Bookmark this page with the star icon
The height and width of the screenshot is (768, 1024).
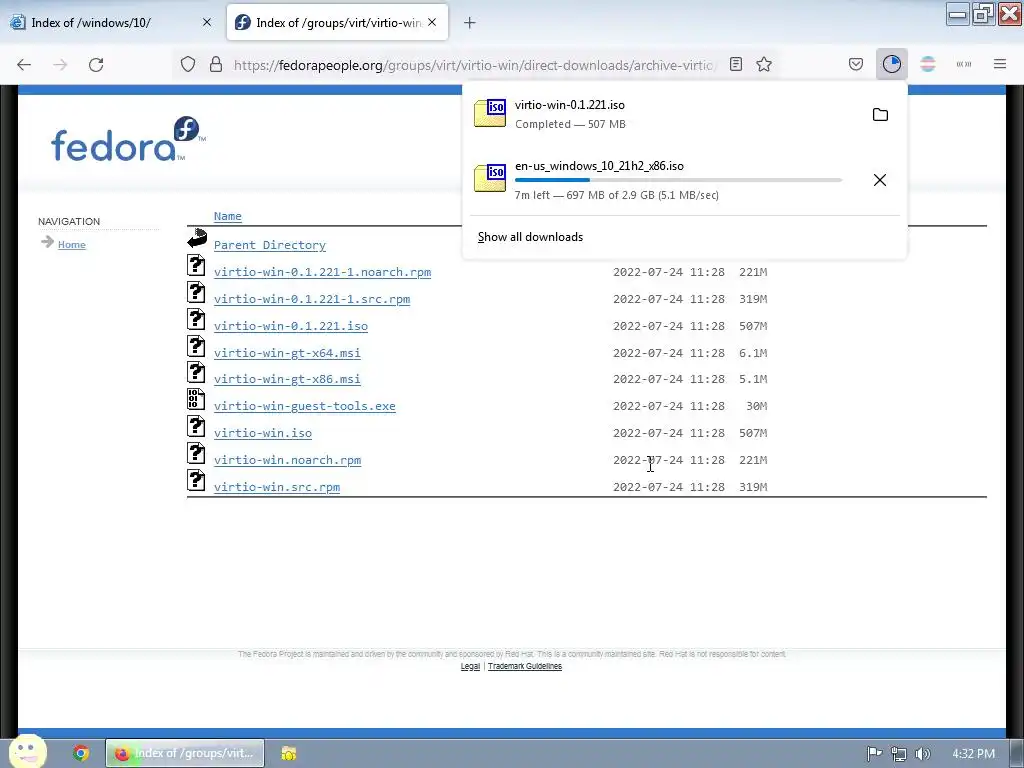[x=764, y=65]
